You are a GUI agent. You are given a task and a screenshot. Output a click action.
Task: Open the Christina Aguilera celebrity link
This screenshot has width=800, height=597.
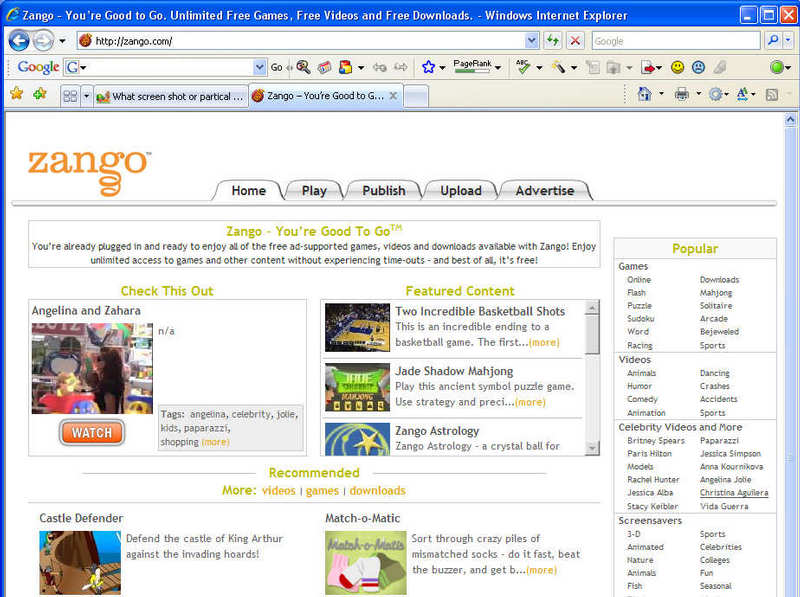coord(734,493)
